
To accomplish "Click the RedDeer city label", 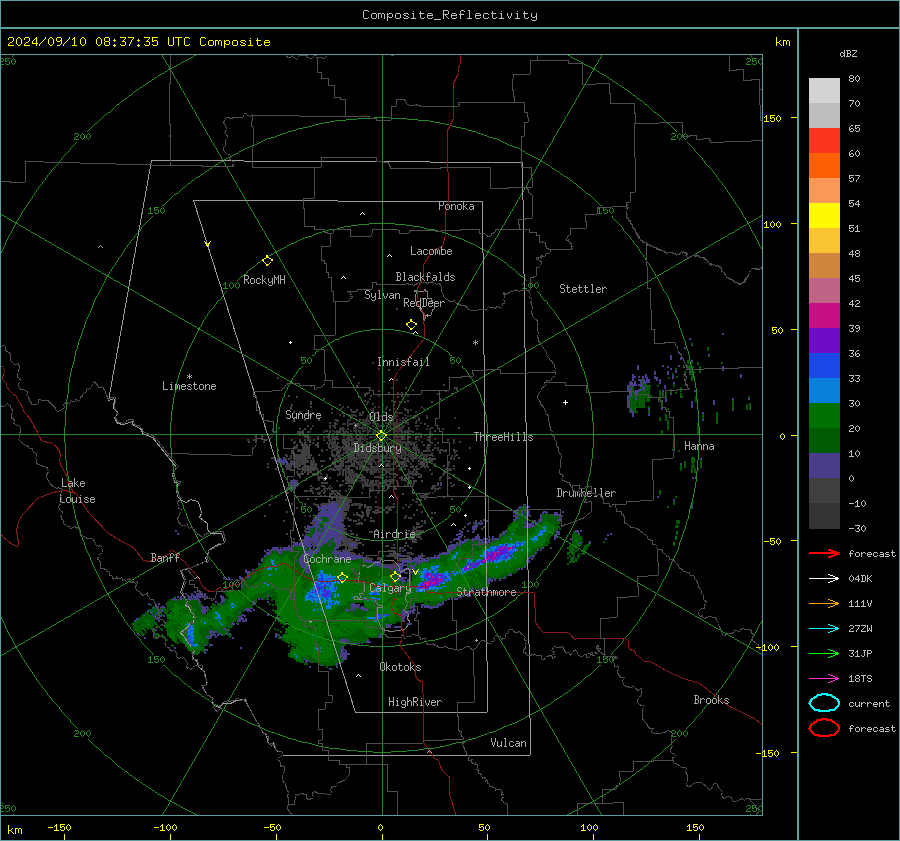I will click(424, 303).
